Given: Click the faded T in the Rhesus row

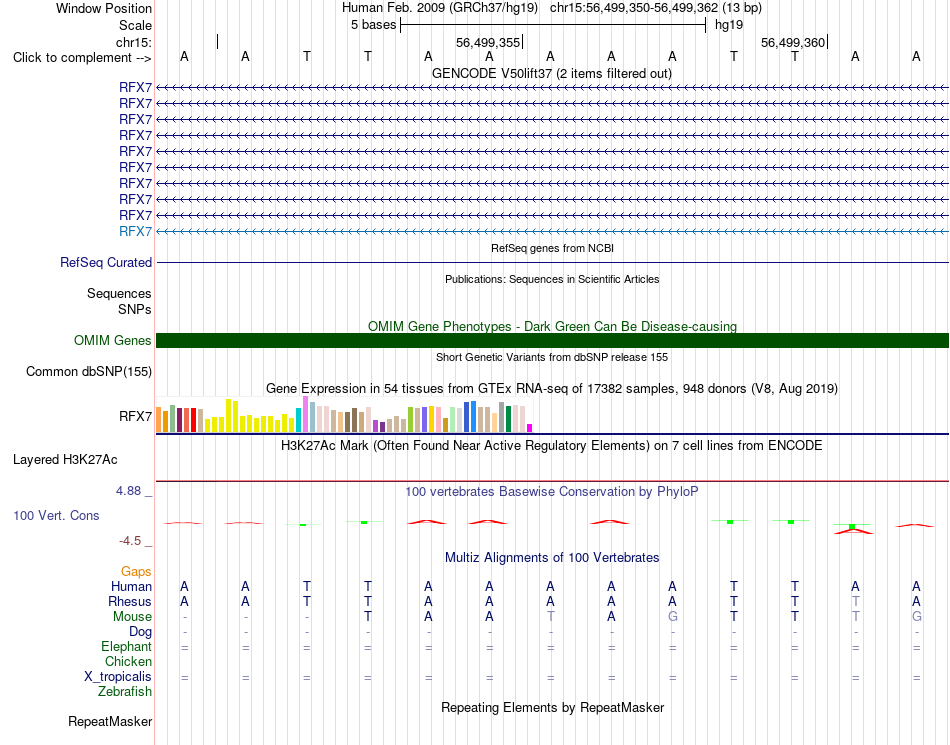Looking at the screenshot, I should (x=855, y=601).
